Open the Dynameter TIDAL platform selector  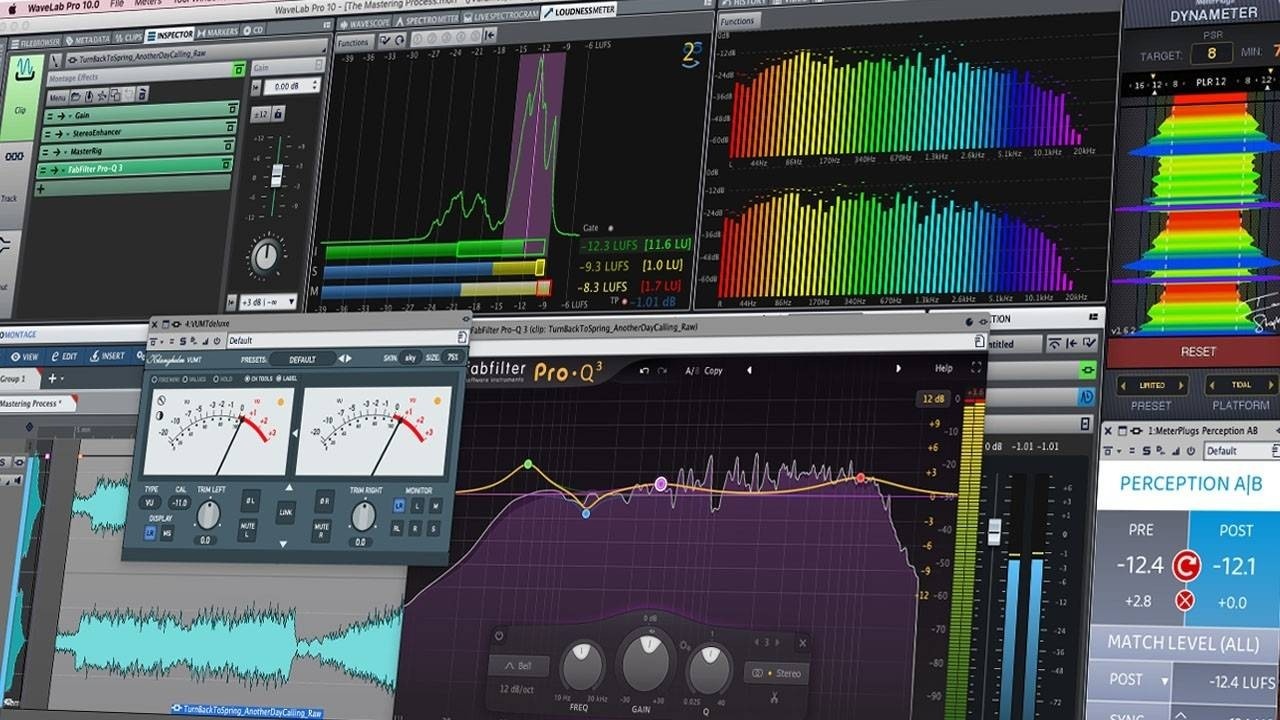[x=1242, y=385]
